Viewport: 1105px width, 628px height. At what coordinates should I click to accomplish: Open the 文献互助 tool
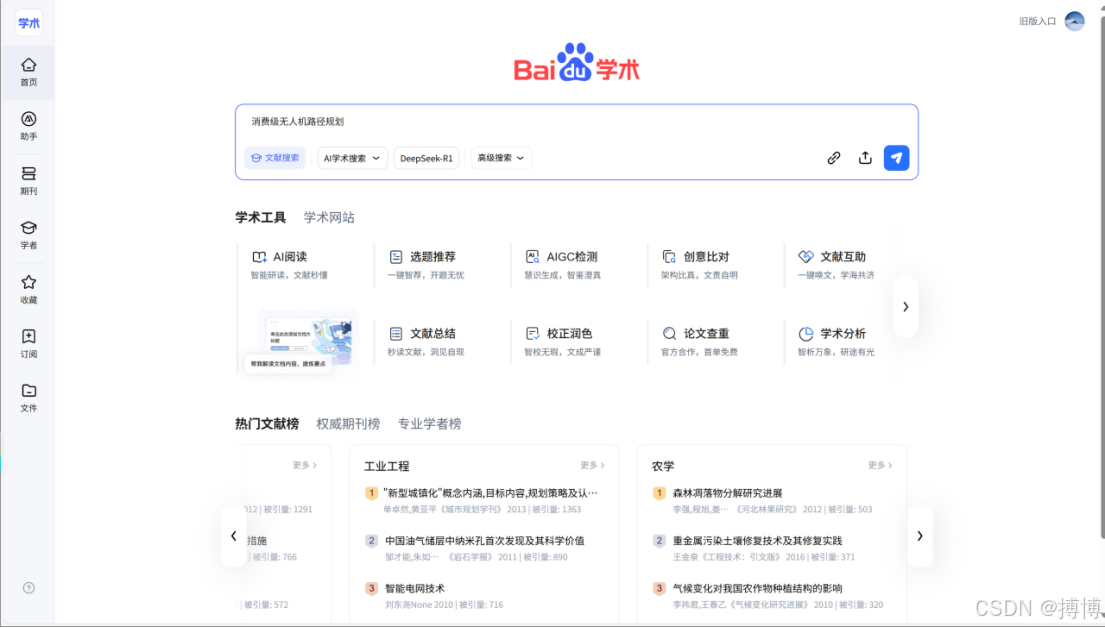(x=837, y=264)
